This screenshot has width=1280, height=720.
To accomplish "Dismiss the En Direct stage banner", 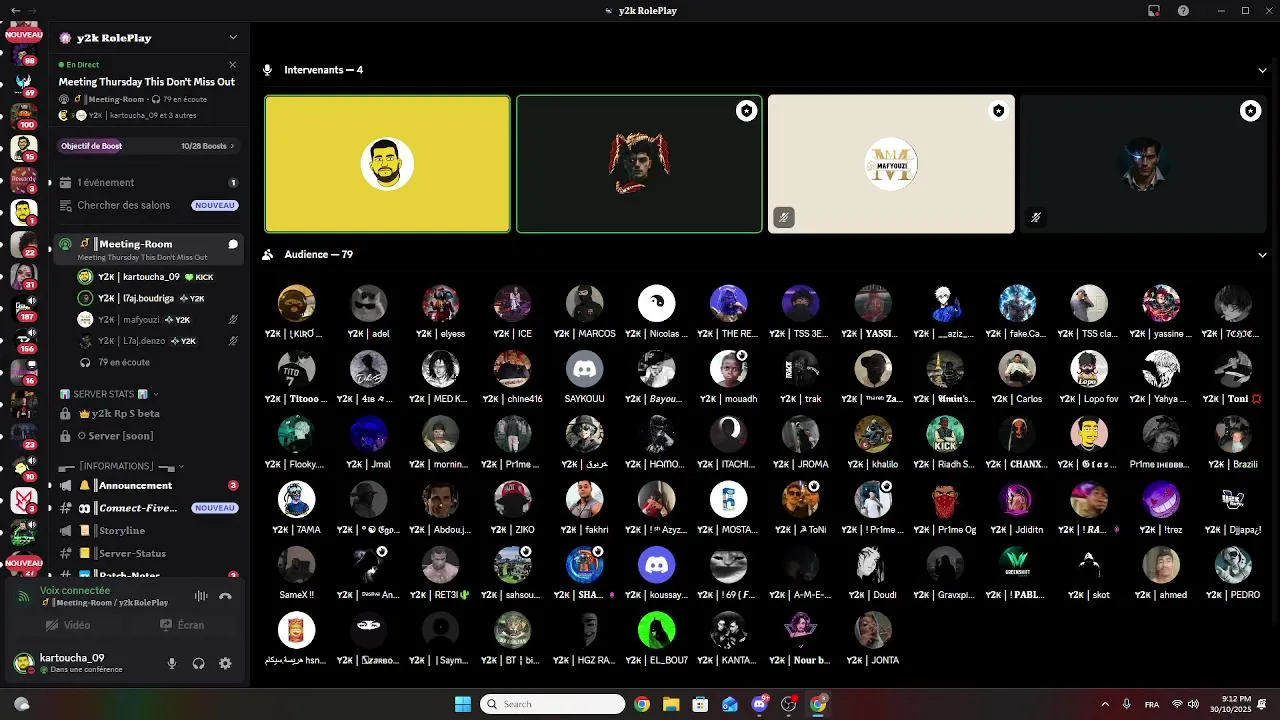I will pyautogui.click(x=233, y=65).
